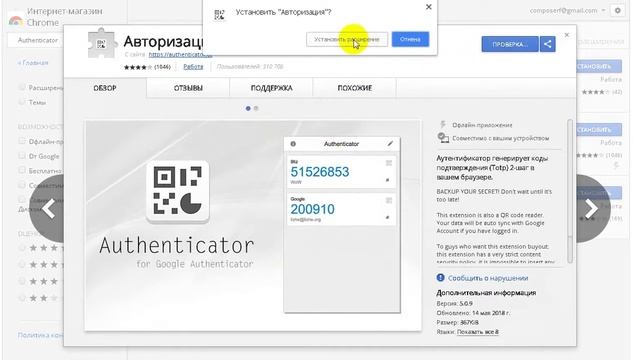Switch to the ПОХОЖИЕ tab
640x360 pixels.
tap(355, 88)
